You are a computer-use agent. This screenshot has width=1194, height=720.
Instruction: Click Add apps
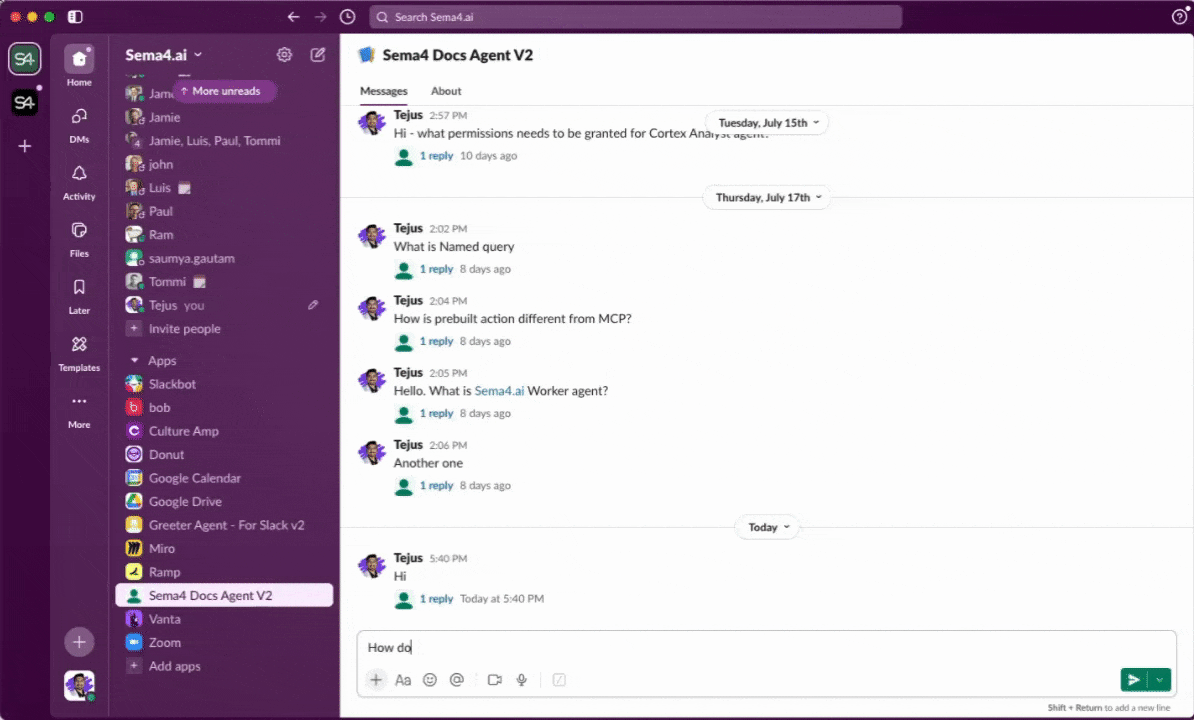(224, 666)
